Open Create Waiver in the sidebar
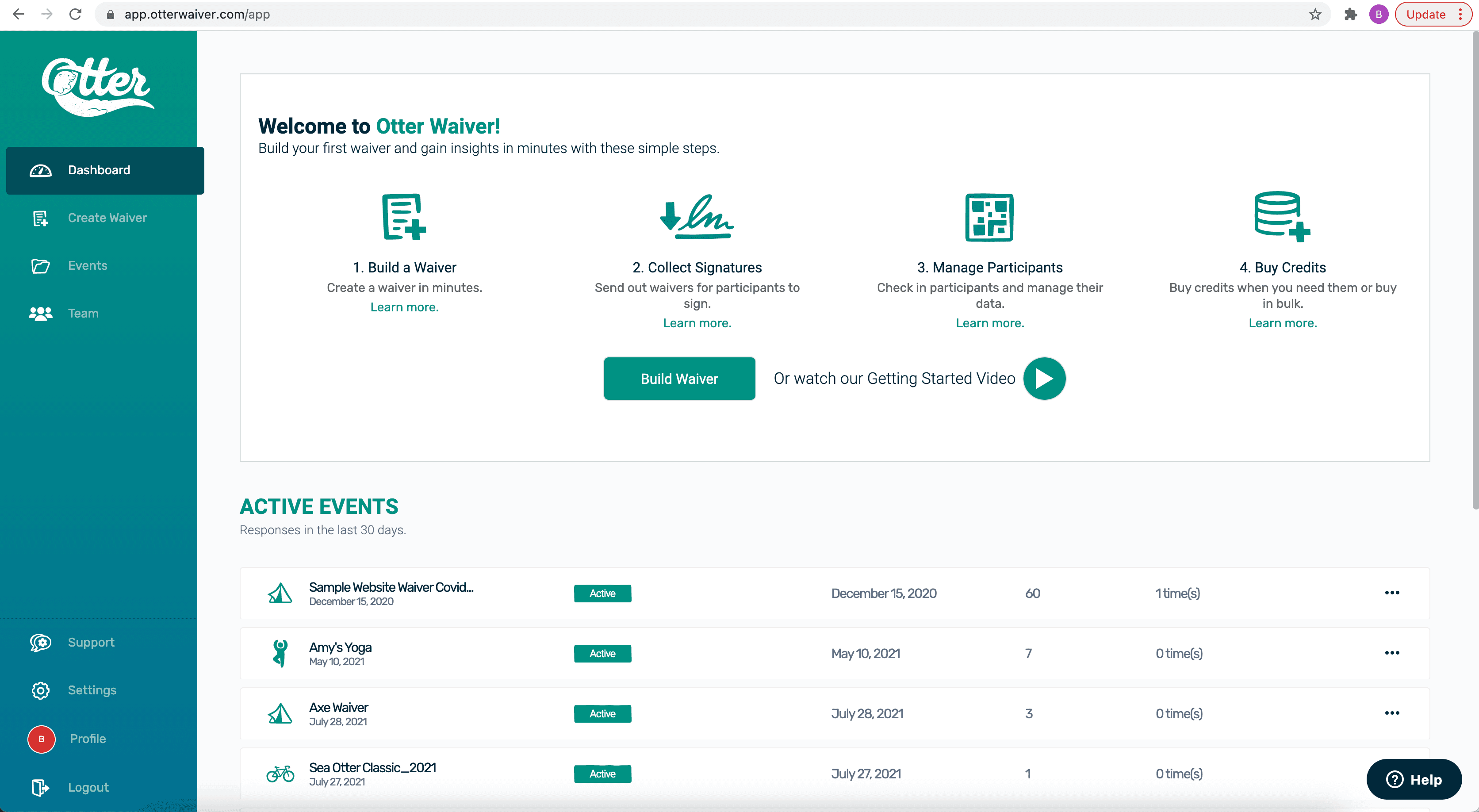This screenshot has width=1479, height=812. 107,218
